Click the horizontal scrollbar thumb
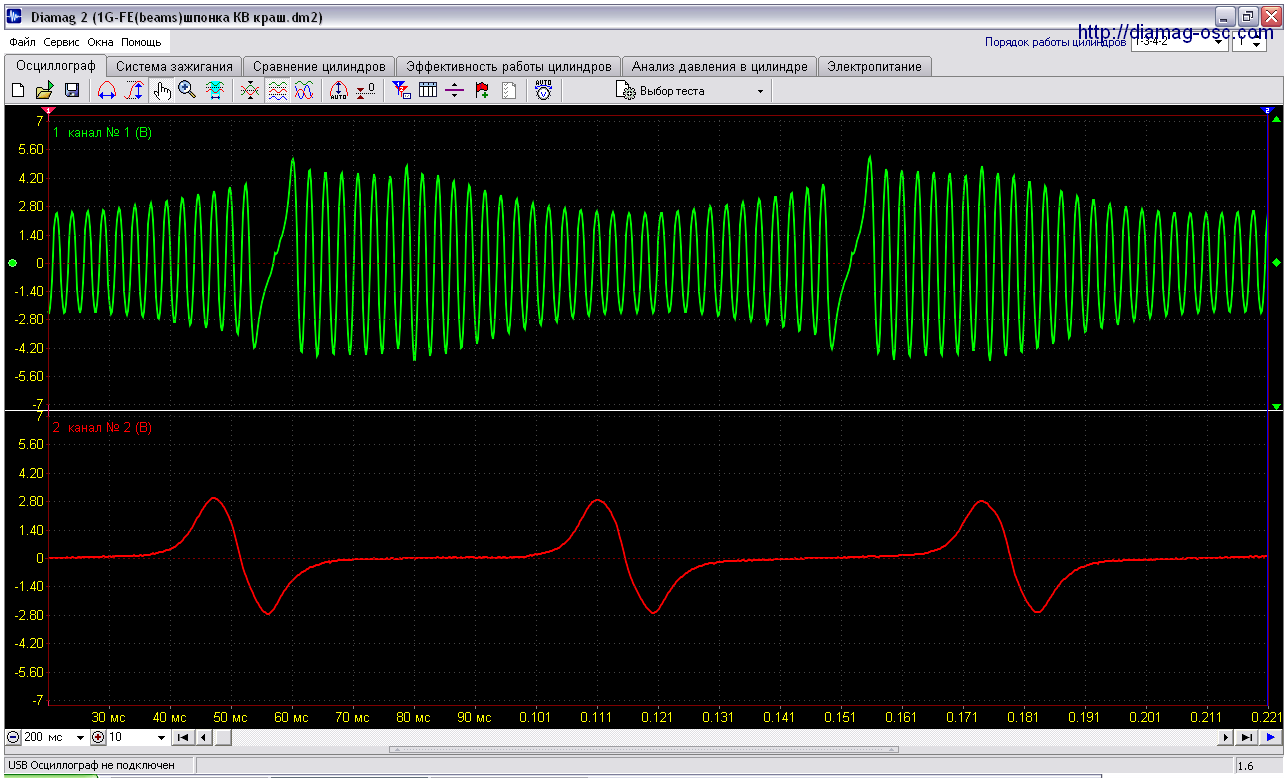Viewport: 1288px width, 778px height. tap(224, 738)
